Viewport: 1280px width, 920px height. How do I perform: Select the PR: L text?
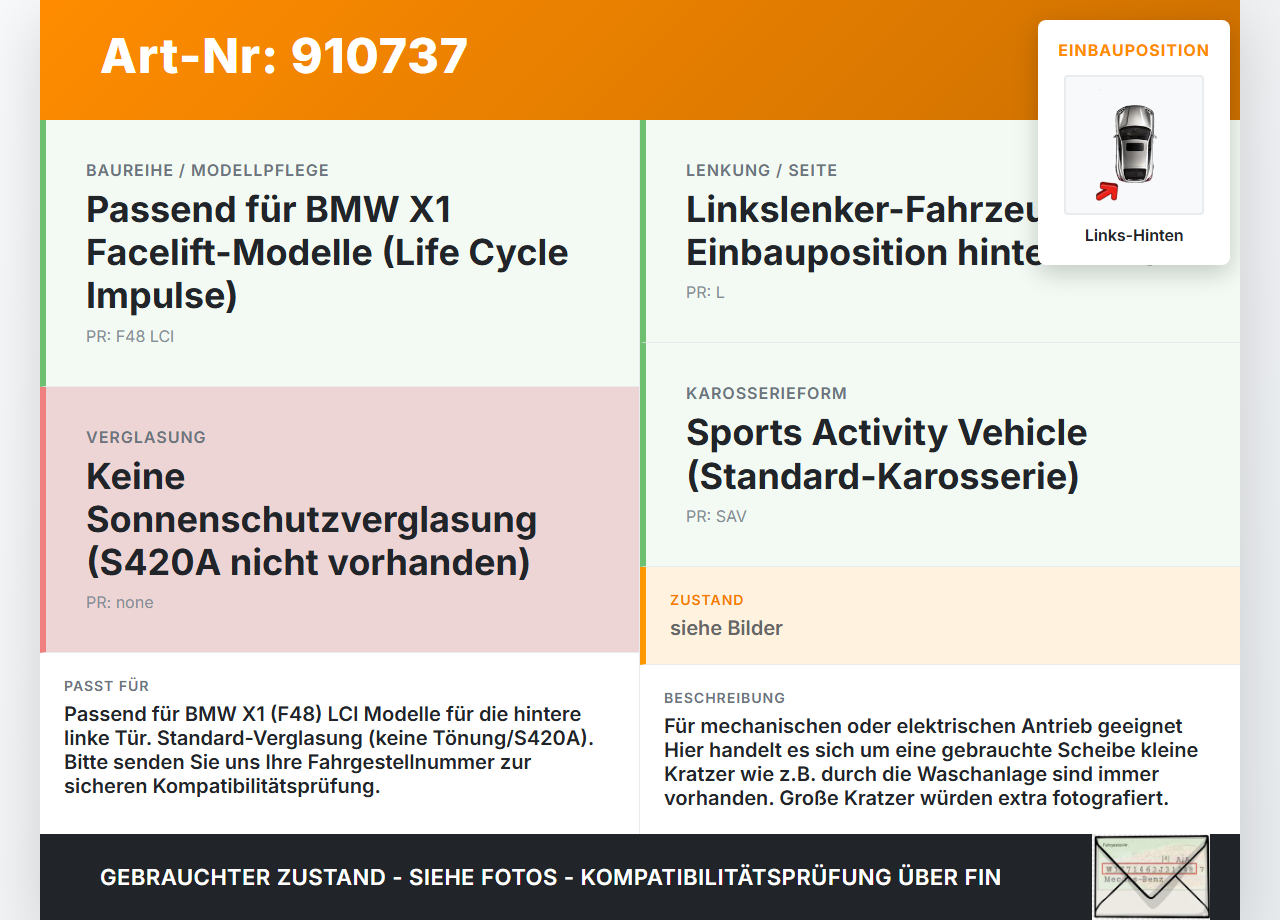coord(705,293)
